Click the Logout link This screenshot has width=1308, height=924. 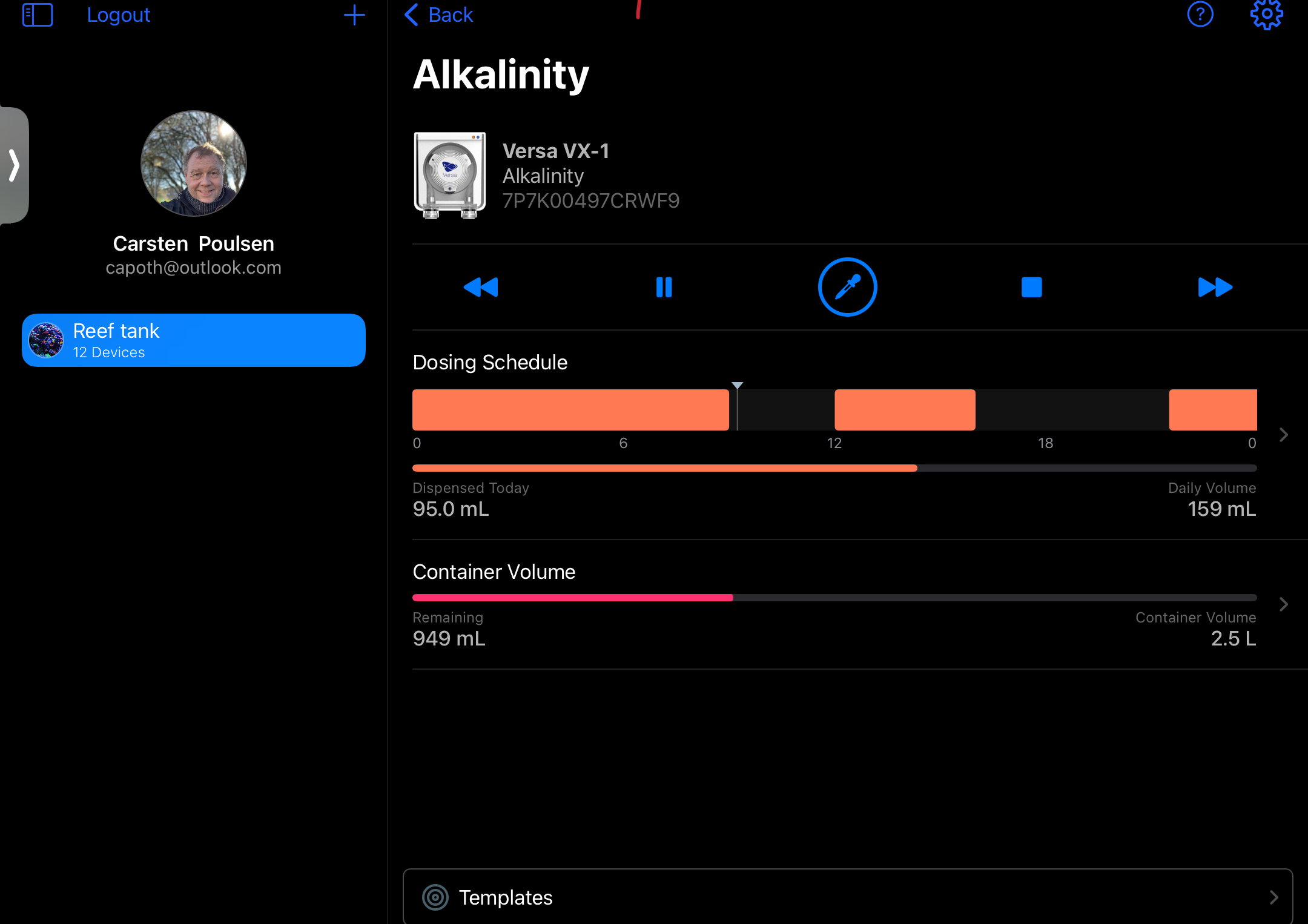tap(118, 15)
